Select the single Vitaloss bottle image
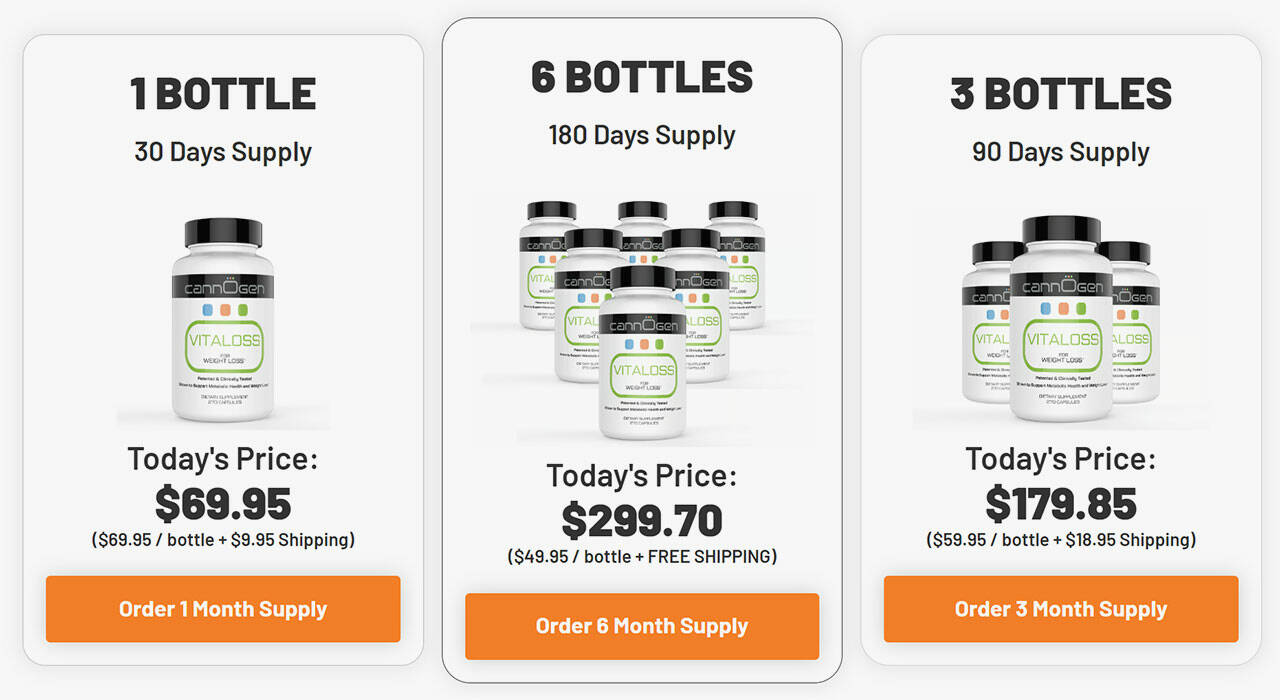 [x=223, y=323]
